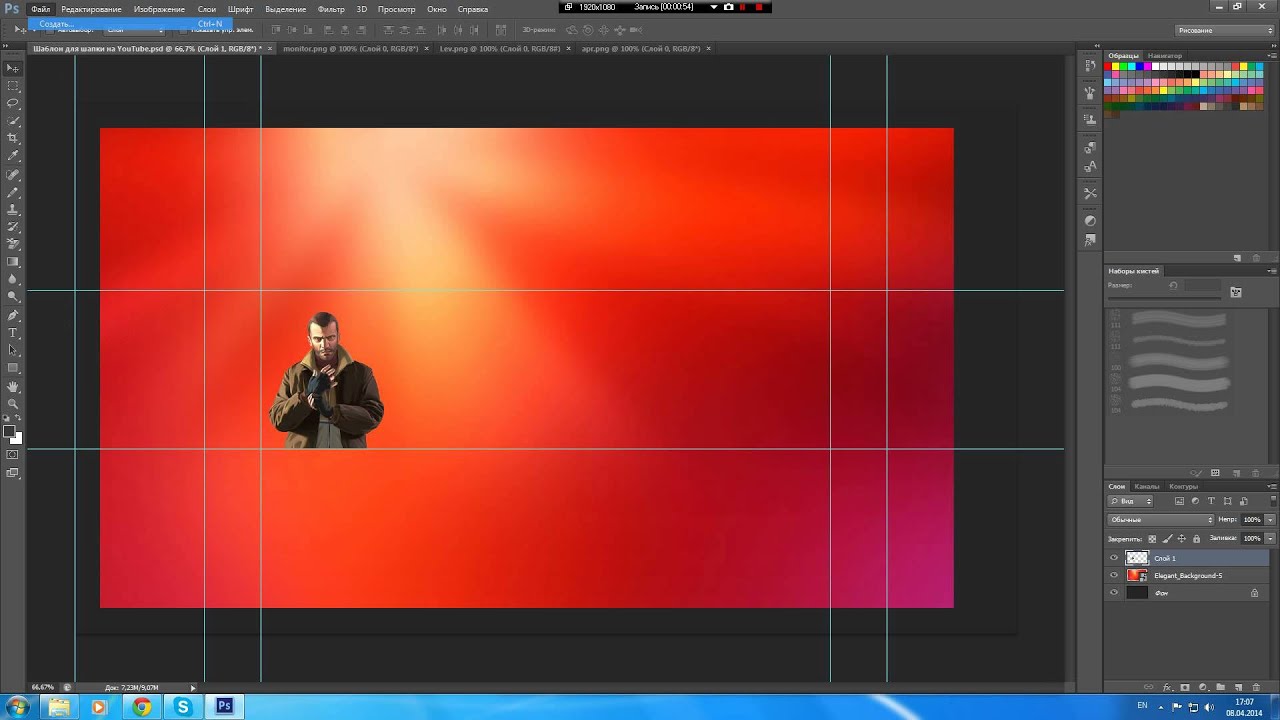Screen dimensions: 1280x720
Task: Toggle lock image pixels brush icon
Action: pos(1167,539)
